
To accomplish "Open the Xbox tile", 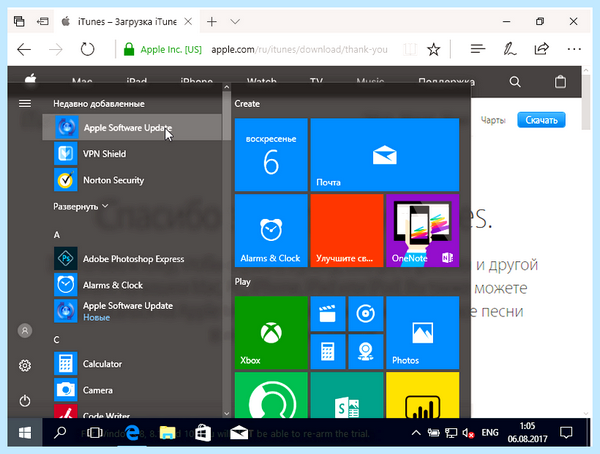I will click(x=271, y=333).
